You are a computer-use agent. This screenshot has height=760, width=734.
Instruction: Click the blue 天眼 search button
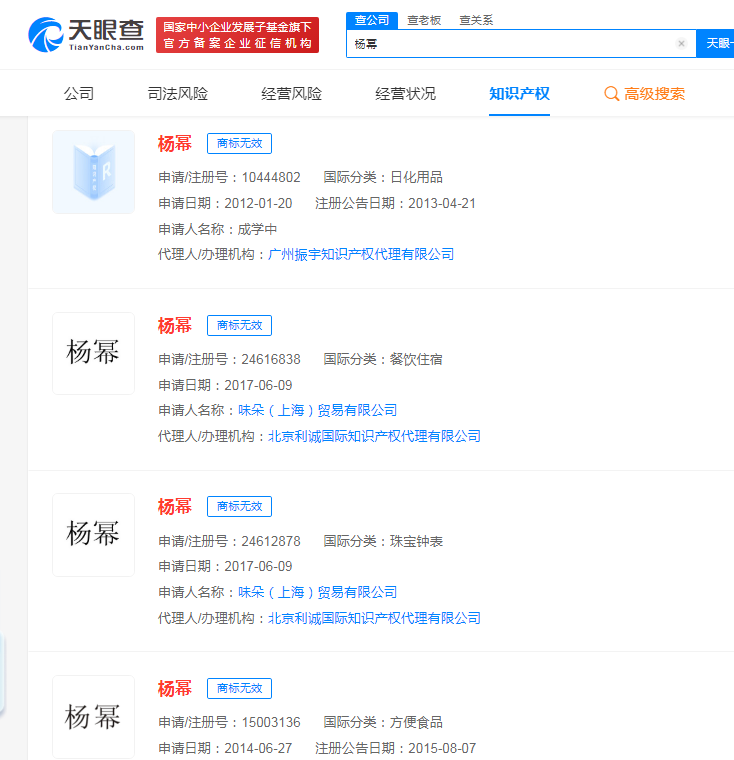coord(715,44)
